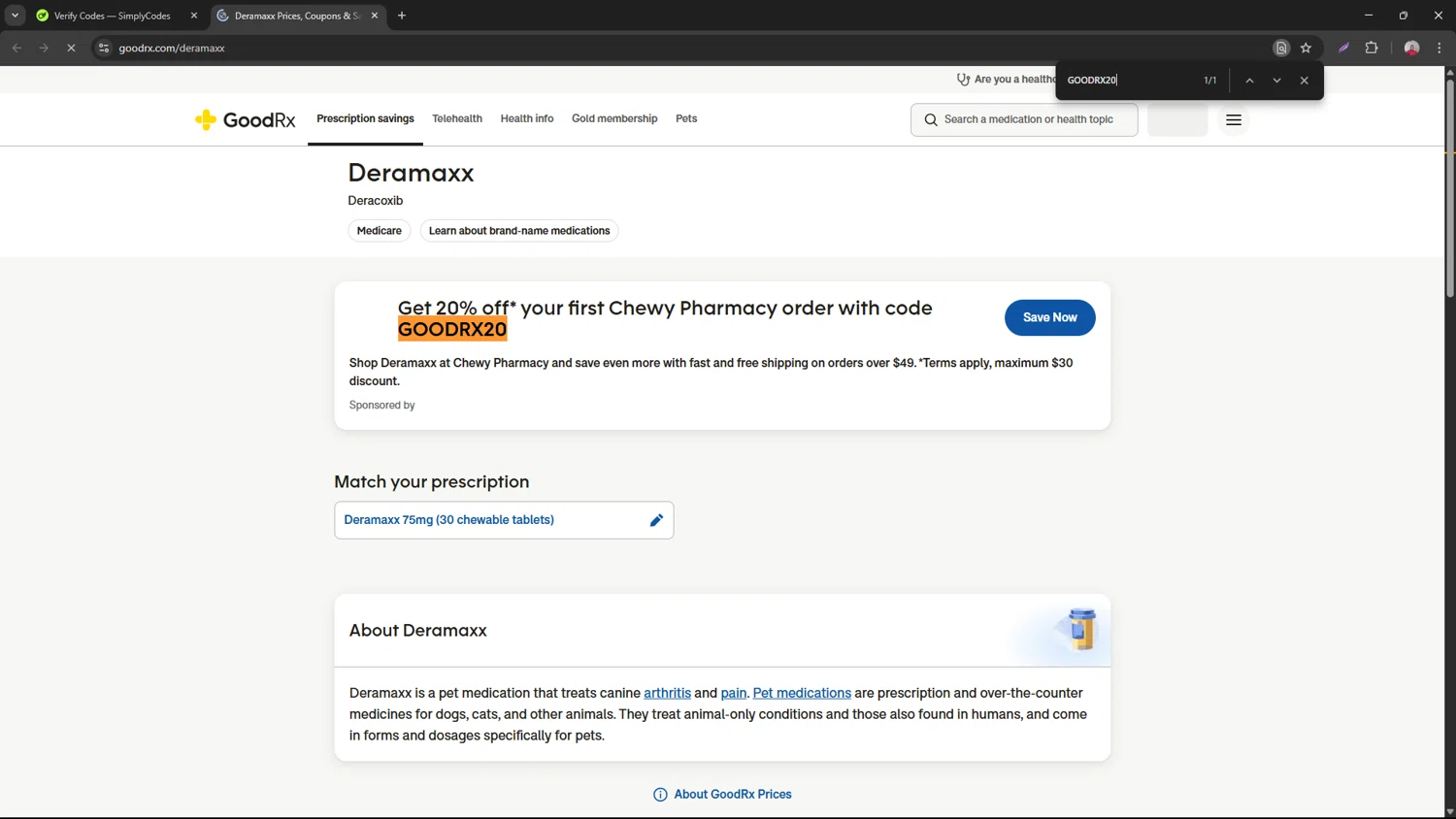Close the Verify Codes SimplyCodes tab
The width and height of the screenshot is (1456, 819).
pos(193,16)
